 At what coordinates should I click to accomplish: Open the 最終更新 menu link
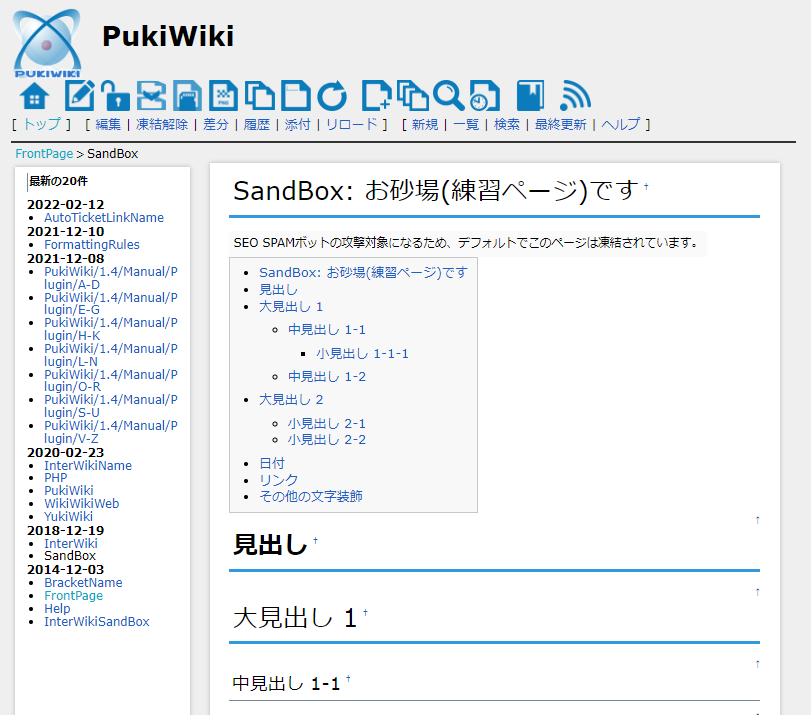coord(561,124)
